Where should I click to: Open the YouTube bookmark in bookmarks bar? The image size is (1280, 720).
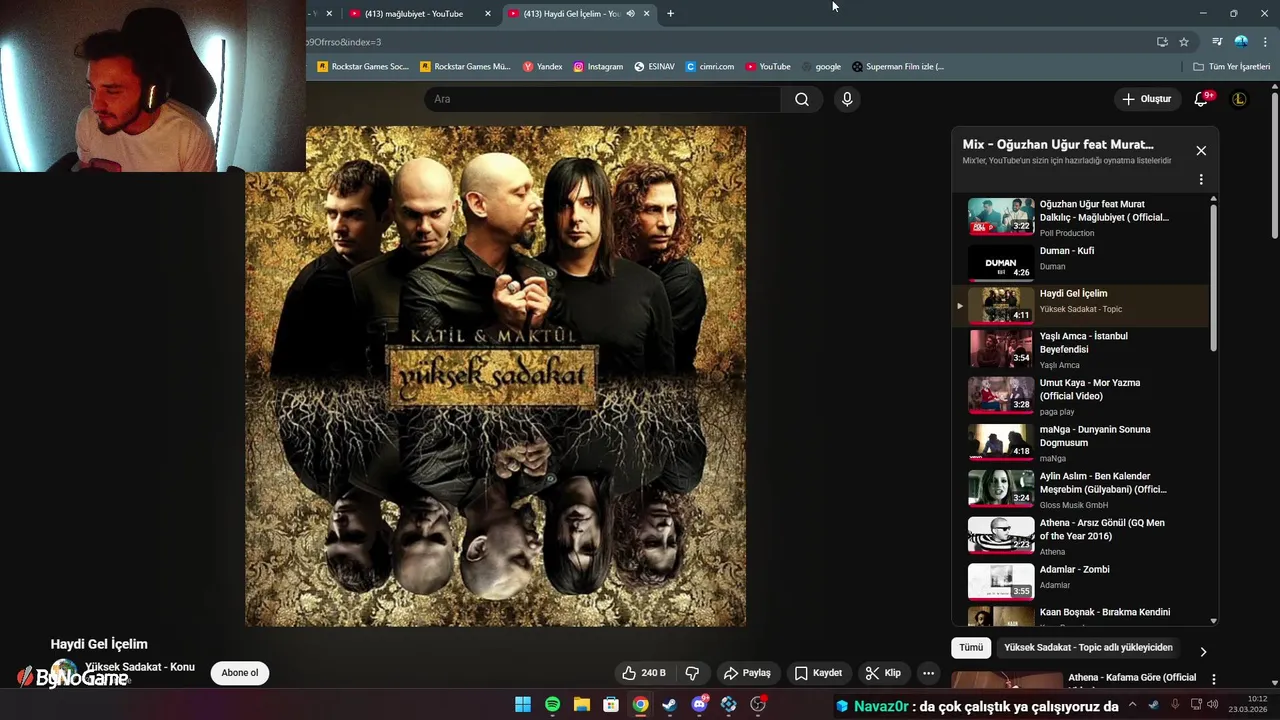coord(767,67)
